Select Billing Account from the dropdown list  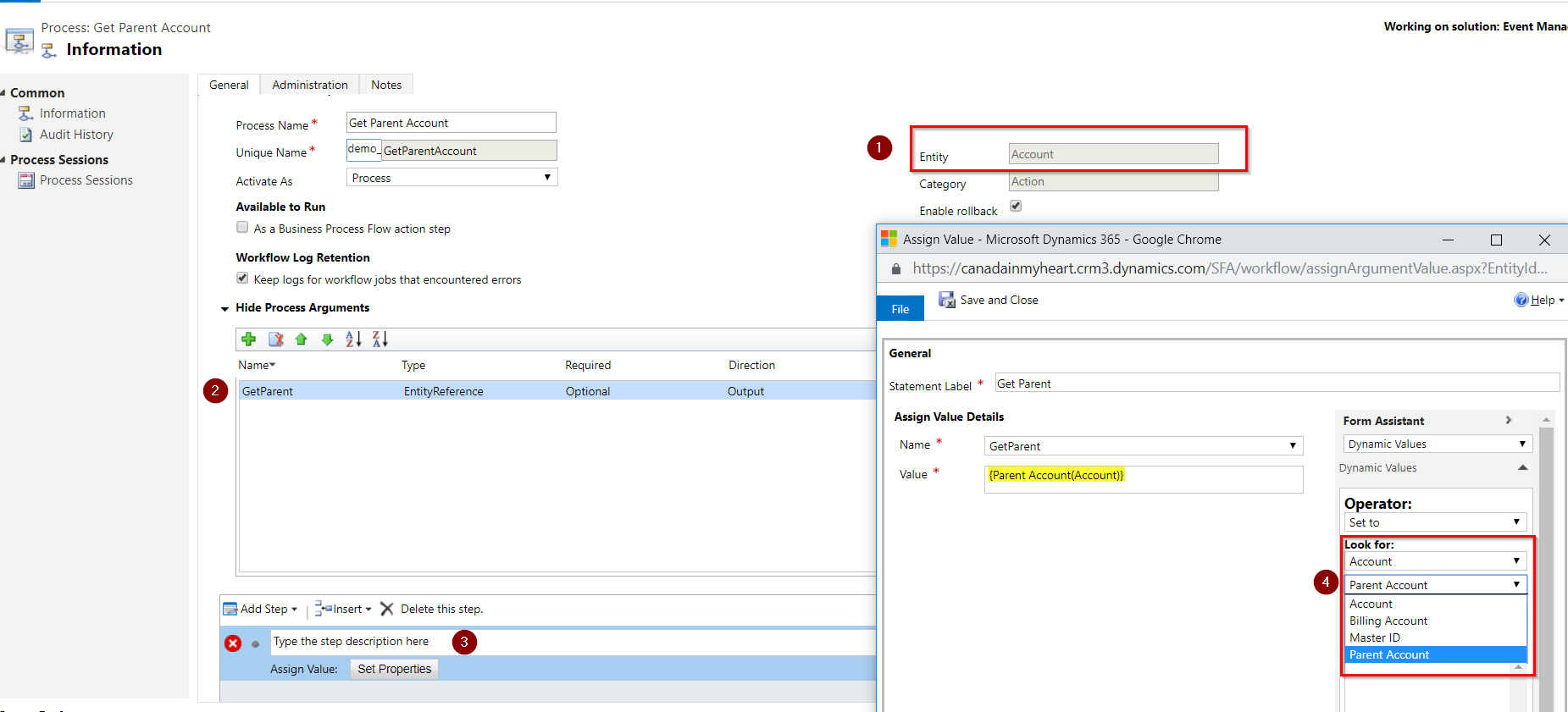coord(1388,621)
